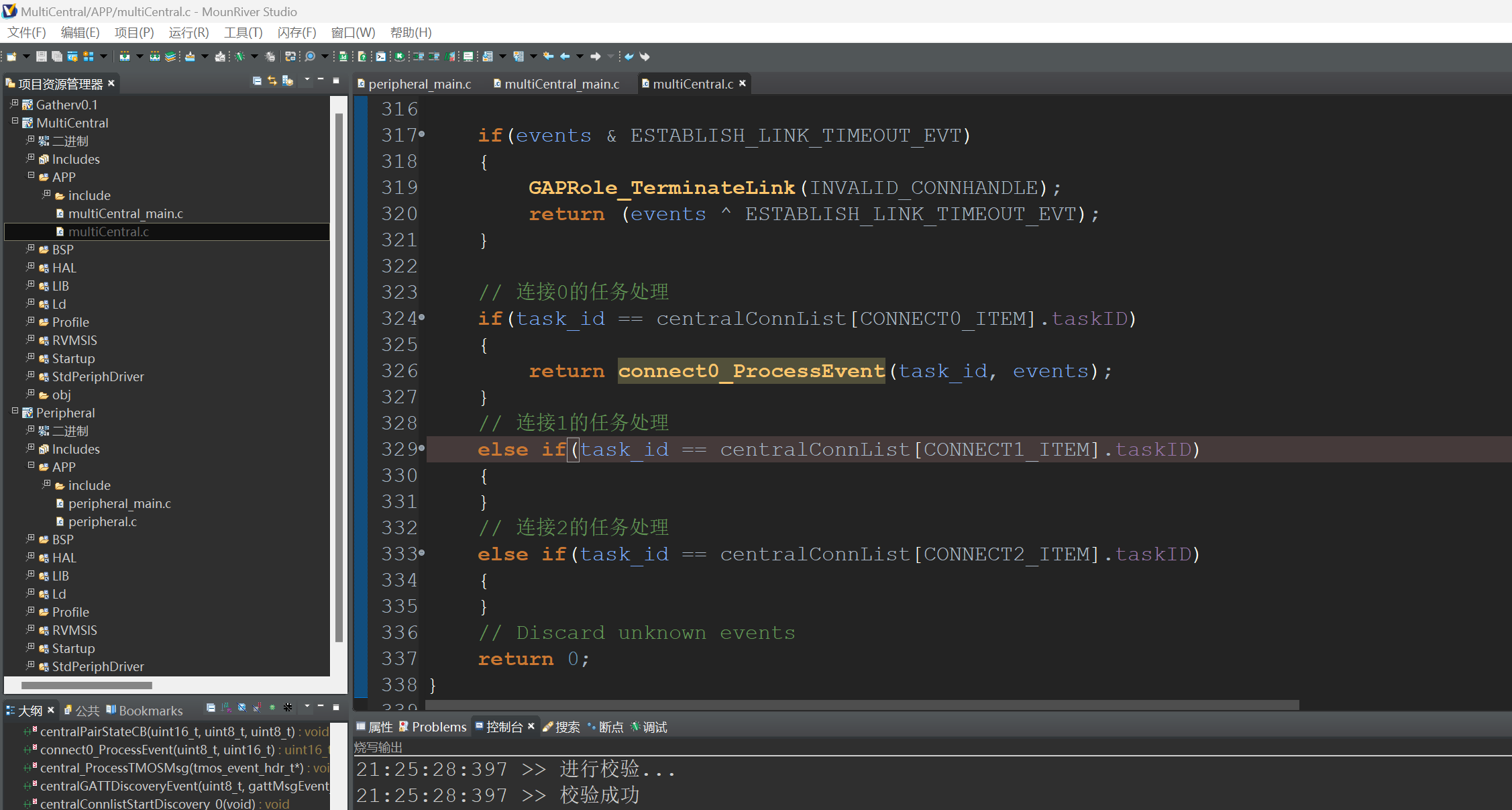Switch to the Bookmarks view tab
The width and height of the screenshot is (1512, 810).
tap(144, 711)
